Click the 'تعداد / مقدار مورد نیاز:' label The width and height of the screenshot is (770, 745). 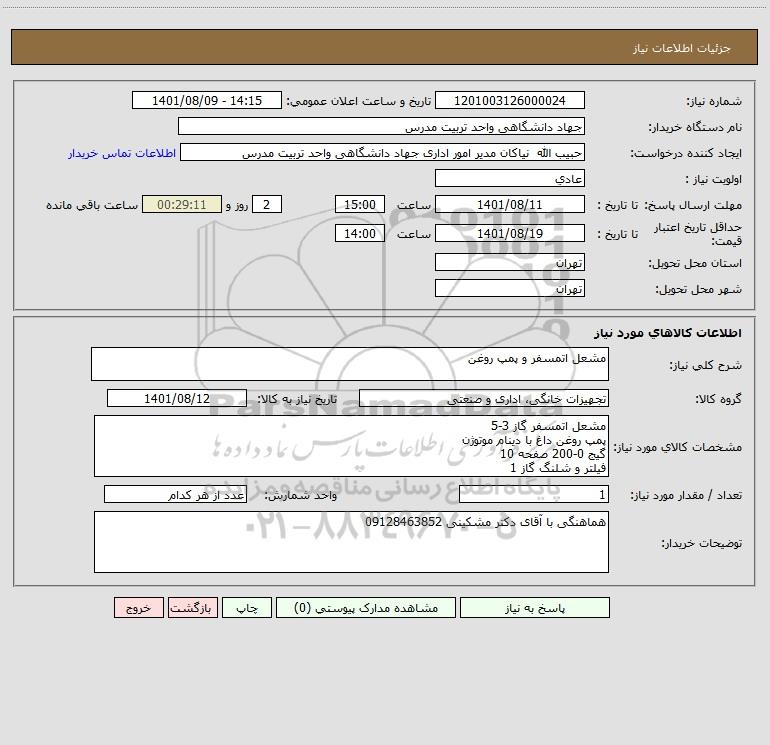pyautogui.click(x=686, y=495)
